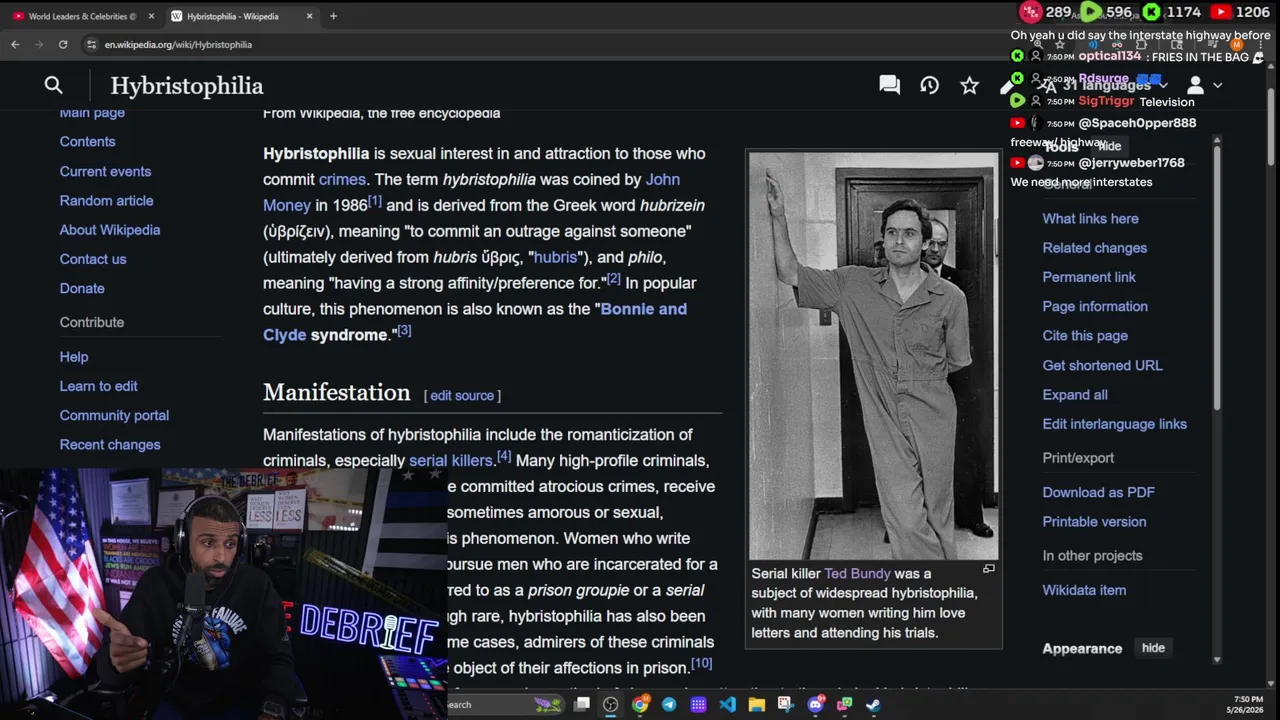Reload the page in Chrome
Image resolution: width=1280 pixels, height=720 pixels.
63,44
